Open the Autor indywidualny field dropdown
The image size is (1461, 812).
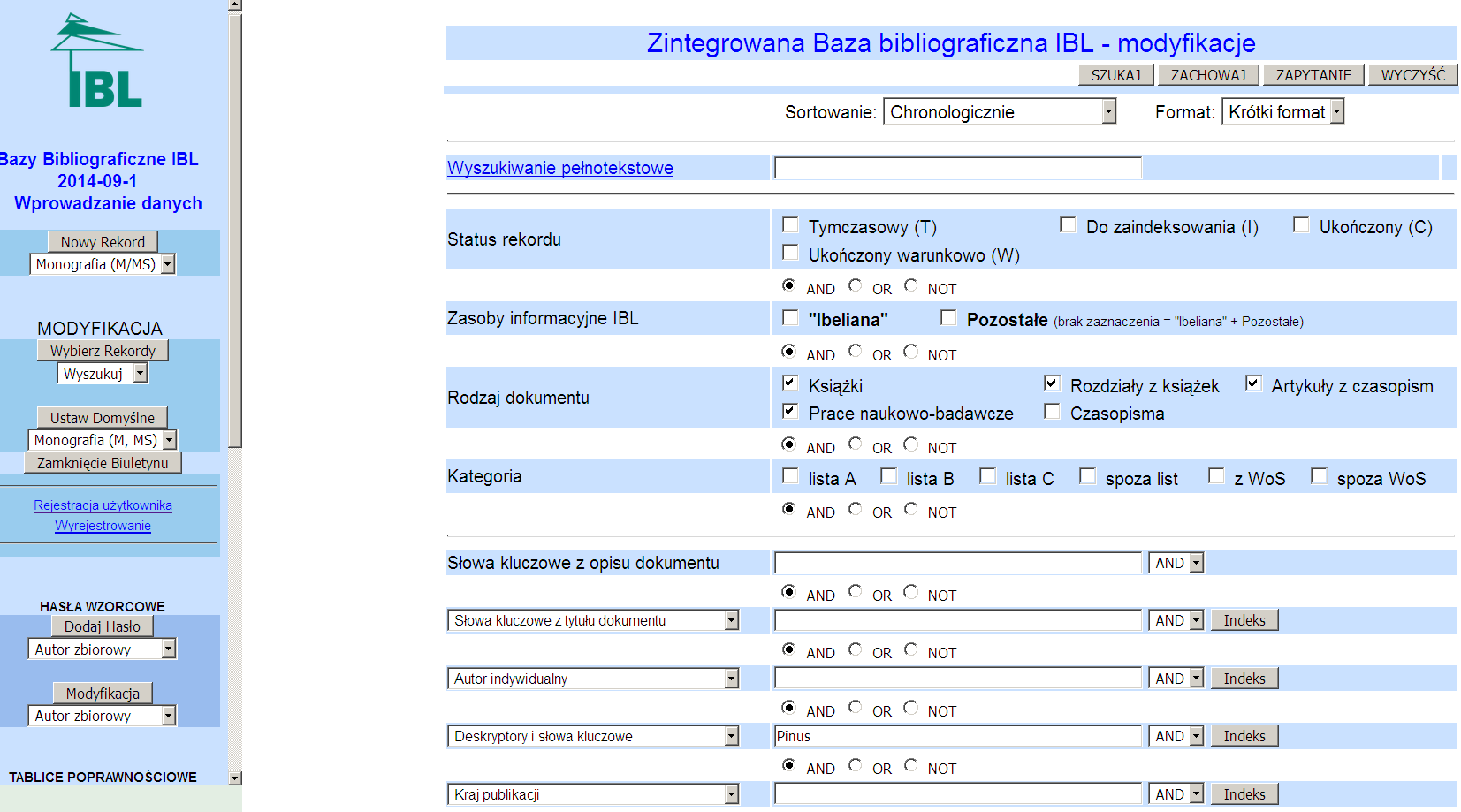(593, 679)
